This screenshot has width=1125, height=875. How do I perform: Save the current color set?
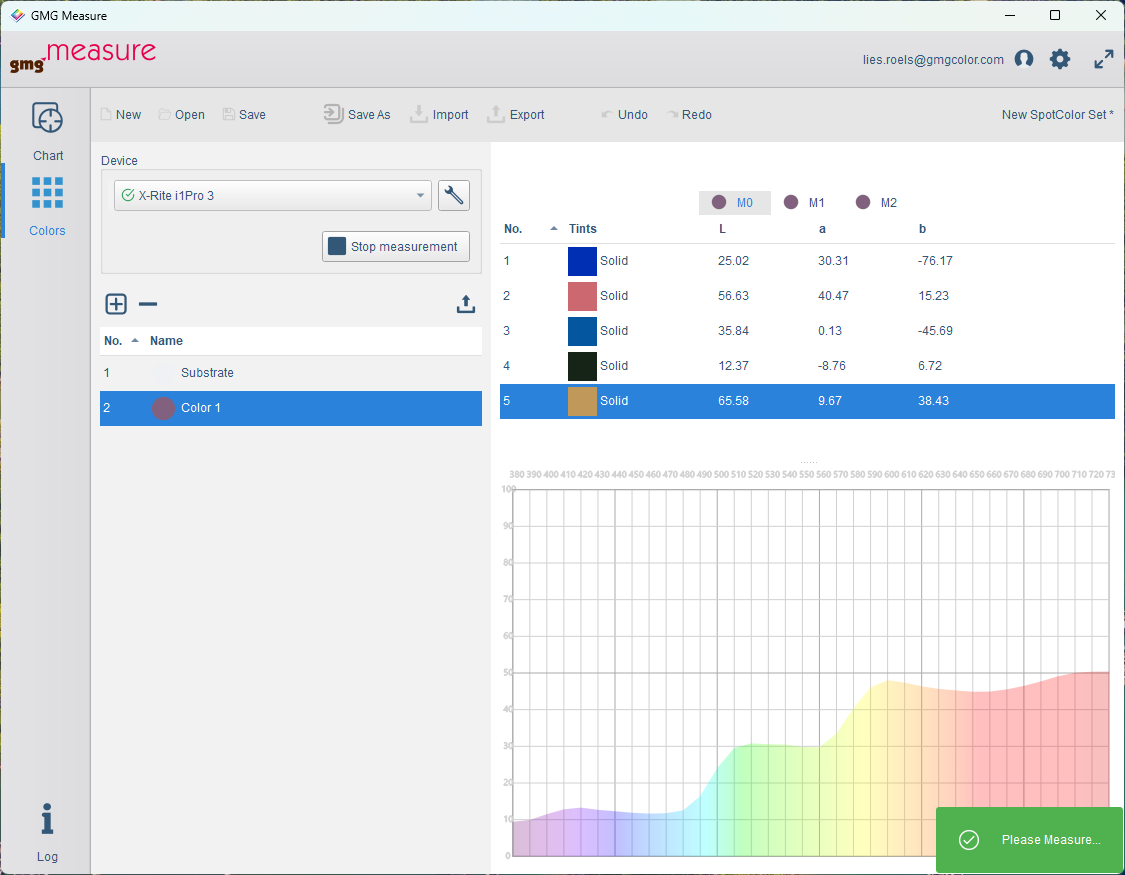pyautogui.click(x=244, y=115)
